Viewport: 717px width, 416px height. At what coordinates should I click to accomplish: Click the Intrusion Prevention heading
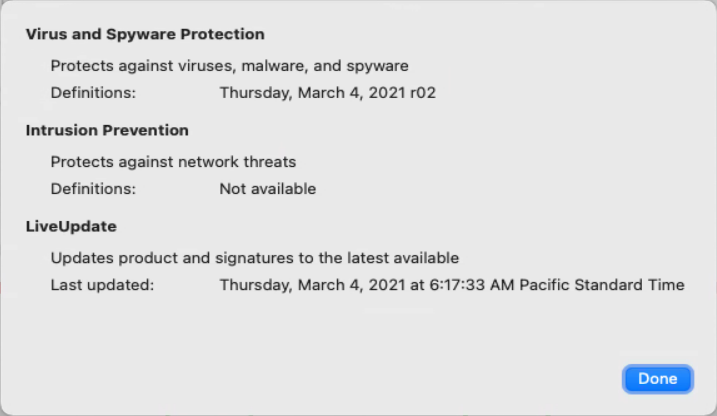tap(107, 130)
